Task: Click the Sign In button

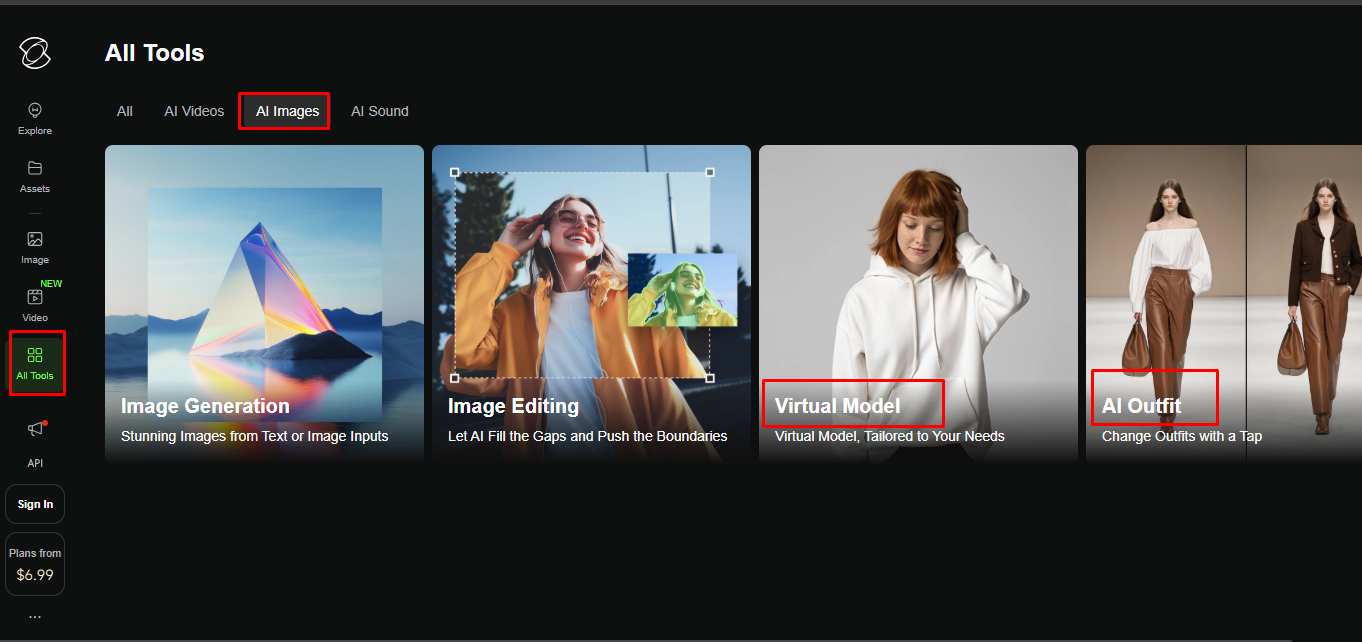Action: 35,503
